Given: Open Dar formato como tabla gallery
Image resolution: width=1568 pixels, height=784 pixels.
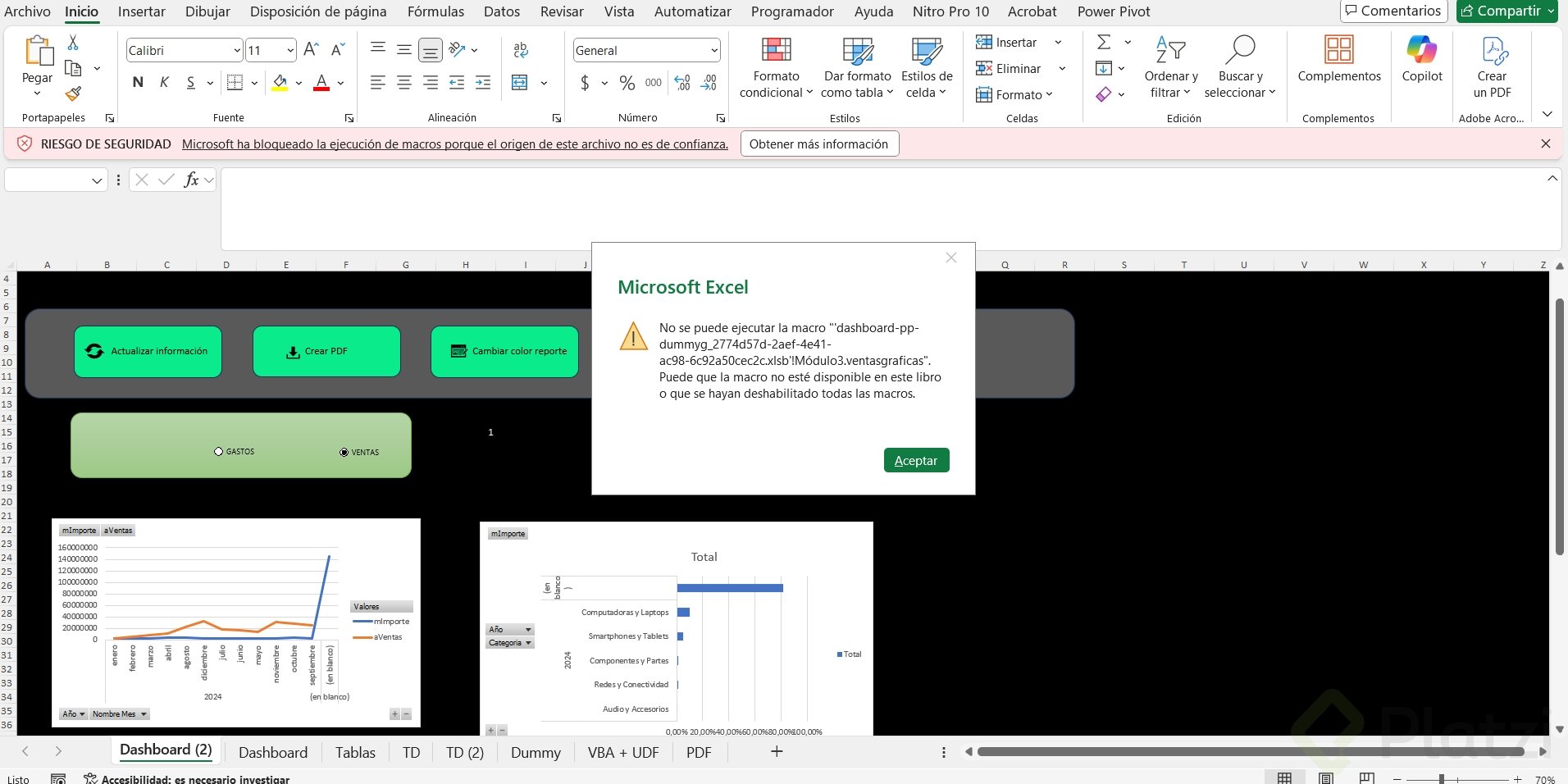Looking at the screenshot, I should pos(857,68).
